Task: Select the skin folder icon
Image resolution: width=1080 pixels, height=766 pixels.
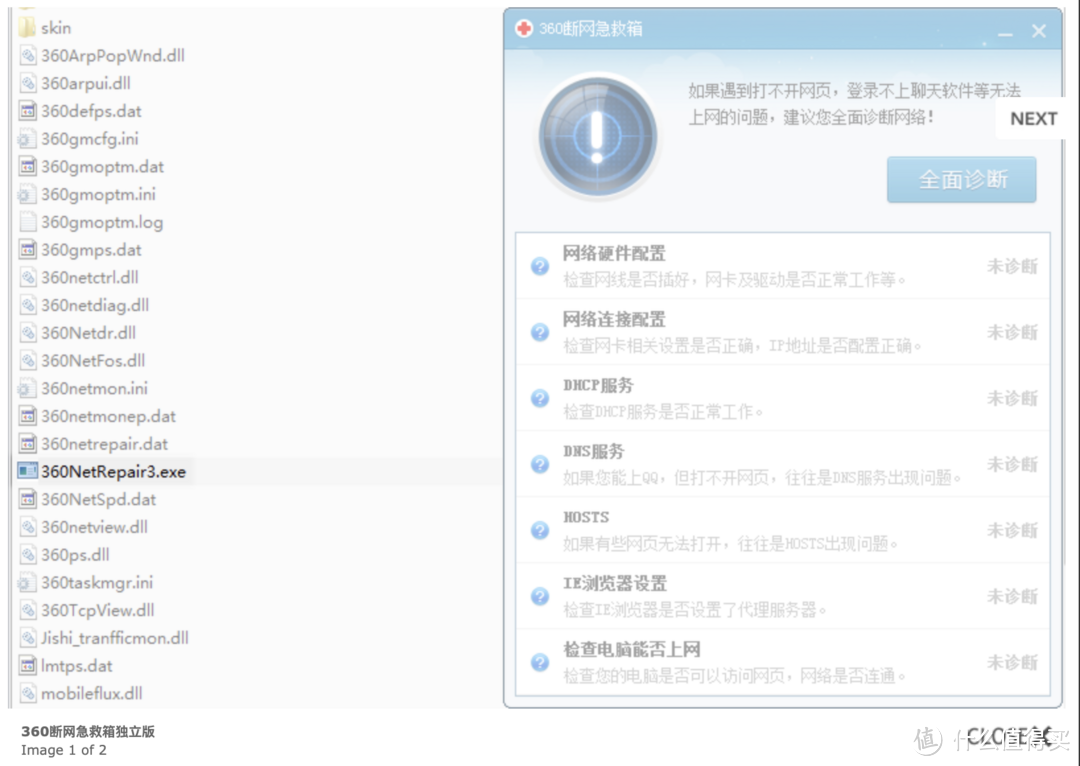Action: click(x=27, y=28)
